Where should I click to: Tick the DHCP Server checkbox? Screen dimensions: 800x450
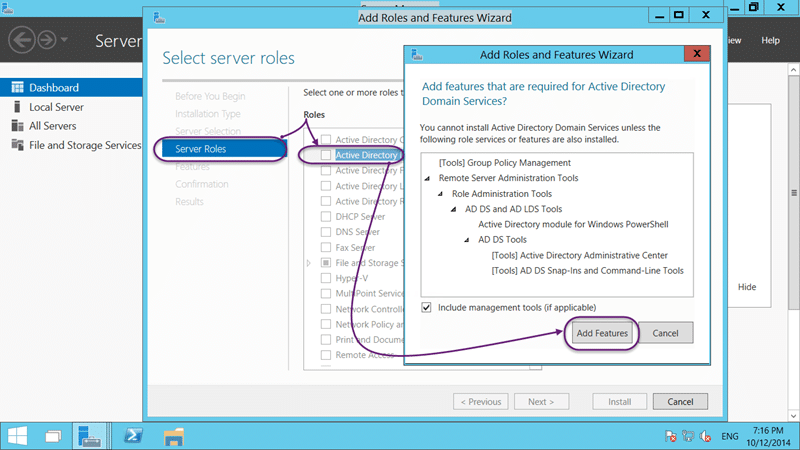pos(326,216)
